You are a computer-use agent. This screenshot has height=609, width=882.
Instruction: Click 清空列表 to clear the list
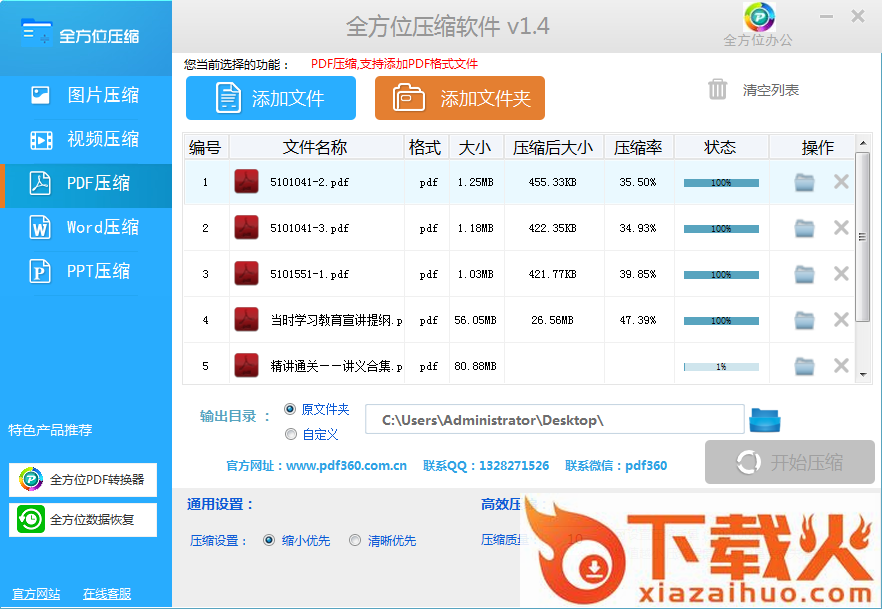[x=771, y=90]
